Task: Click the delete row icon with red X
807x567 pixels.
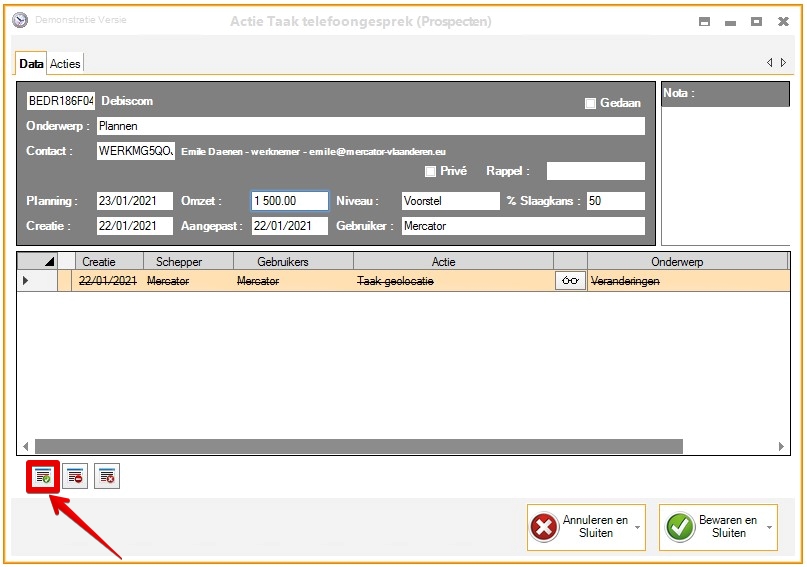Action: (x=107, y=477)
